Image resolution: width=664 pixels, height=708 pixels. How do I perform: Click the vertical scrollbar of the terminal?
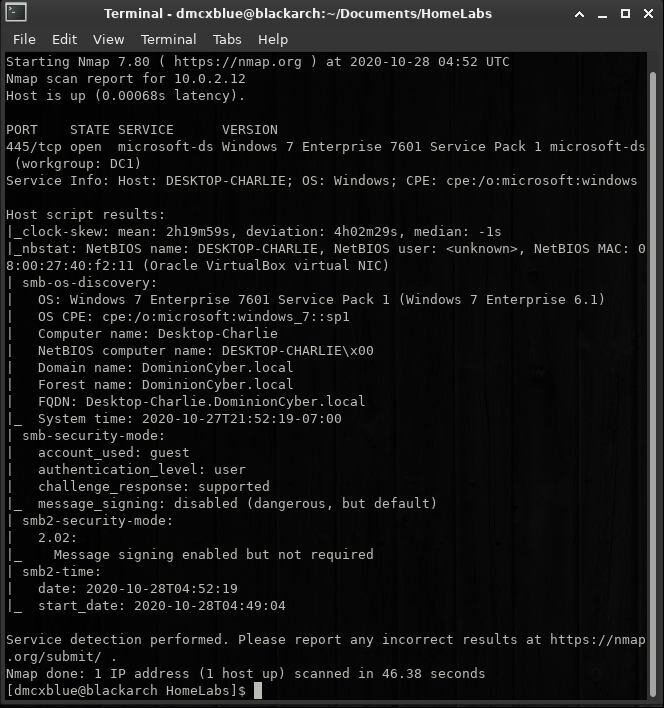click(652, 384)
